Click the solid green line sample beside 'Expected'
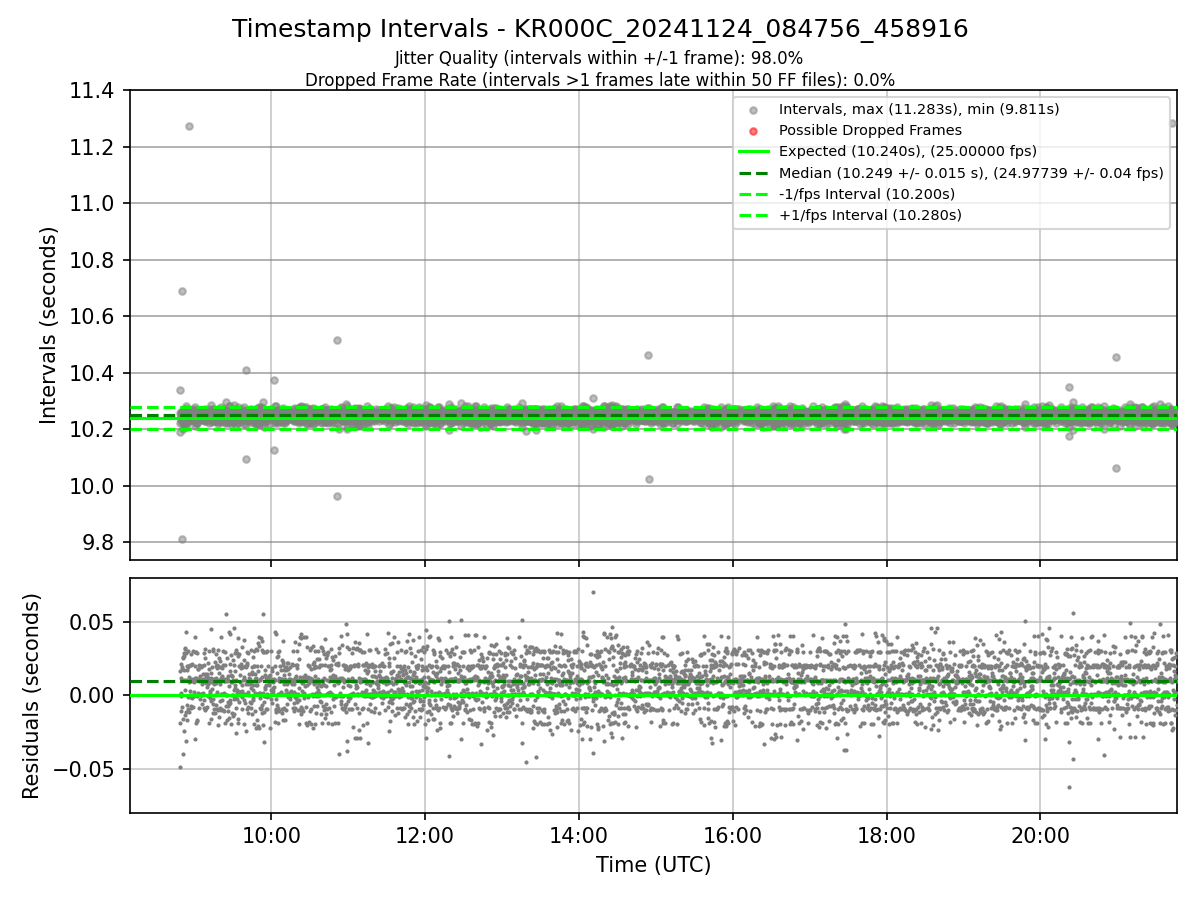The image size is (1200, 900). (x=754, y=151)
